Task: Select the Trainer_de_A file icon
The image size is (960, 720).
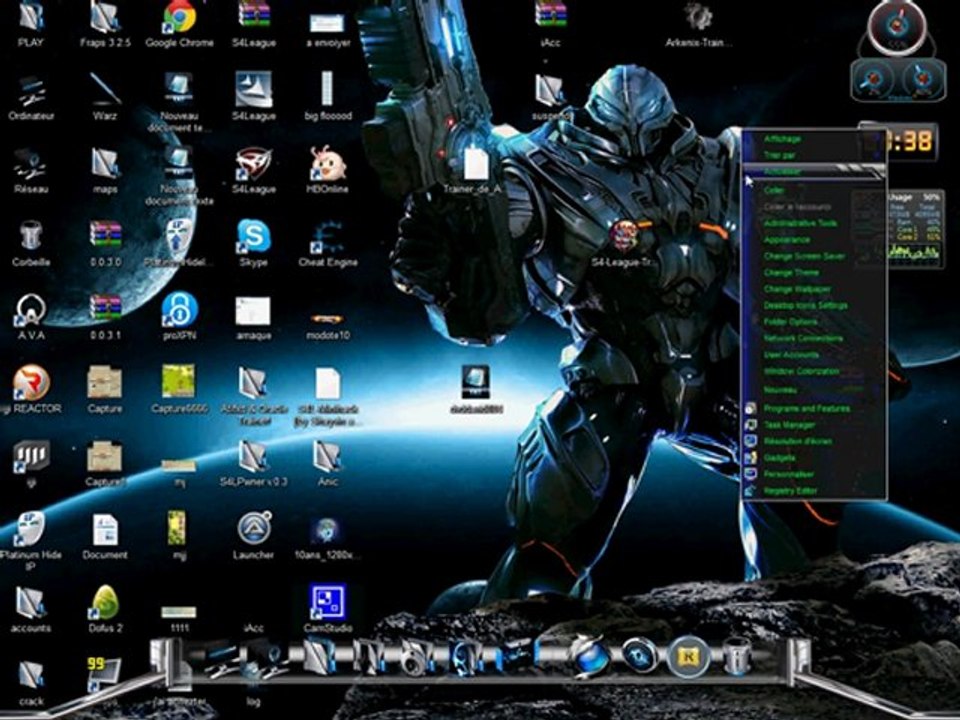Action: coord(474,170)
